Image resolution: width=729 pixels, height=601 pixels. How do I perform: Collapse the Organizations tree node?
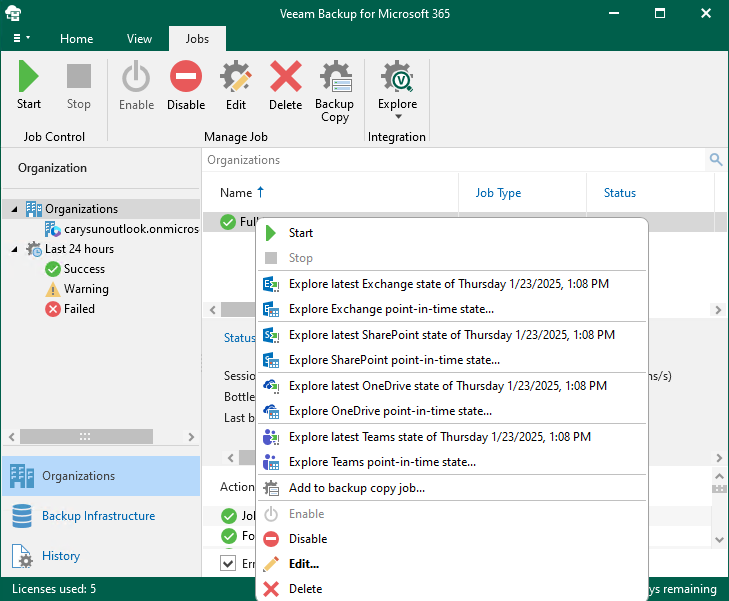[14, 210]
